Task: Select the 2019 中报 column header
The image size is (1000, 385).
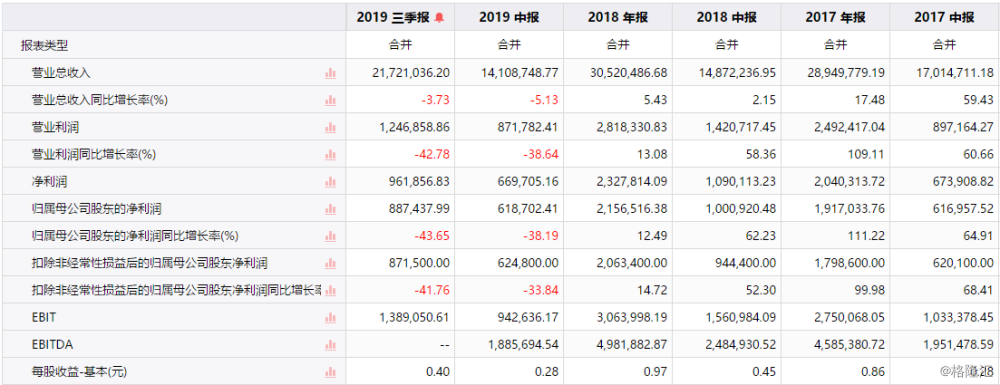Action: pyautogui.click(x=509, y=18)
